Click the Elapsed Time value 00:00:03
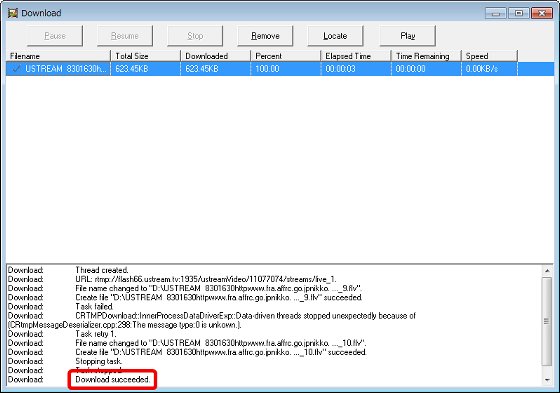Image resolution: width=560 pixels, height=393 pixels. [340, 69]
